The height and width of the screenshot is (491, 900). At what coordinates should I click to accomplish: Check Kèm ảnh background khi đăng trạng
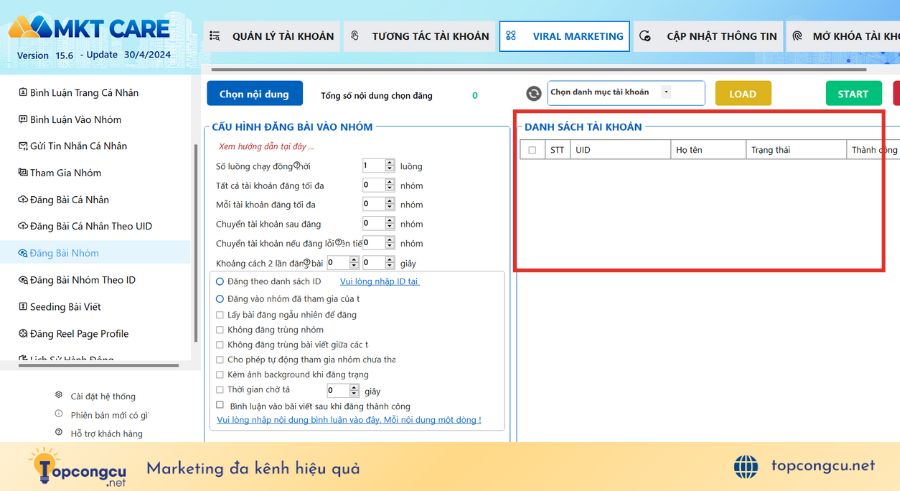(220, 374)
